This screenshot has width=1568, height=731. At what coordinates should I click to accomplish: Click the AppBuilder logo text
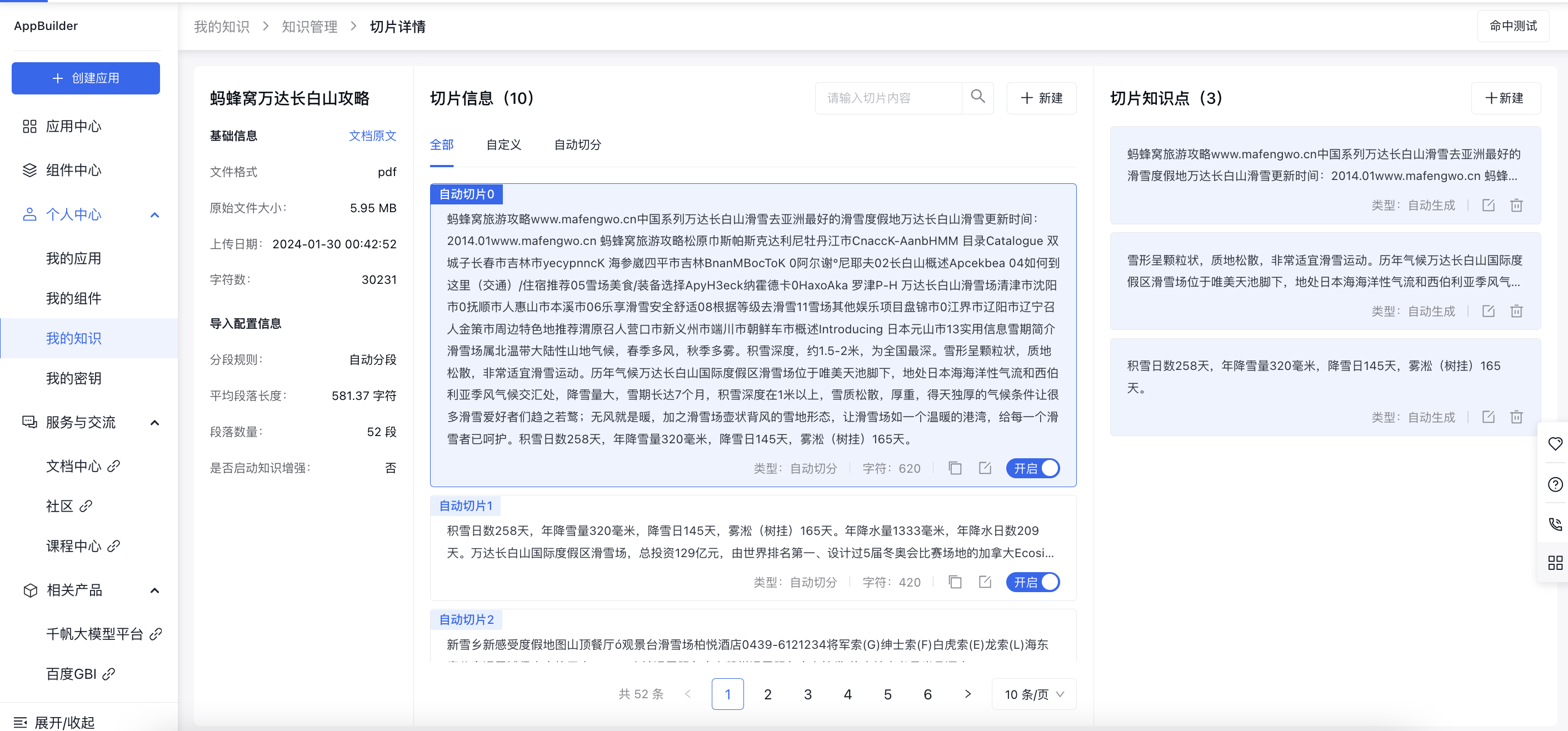coord(46,26)
